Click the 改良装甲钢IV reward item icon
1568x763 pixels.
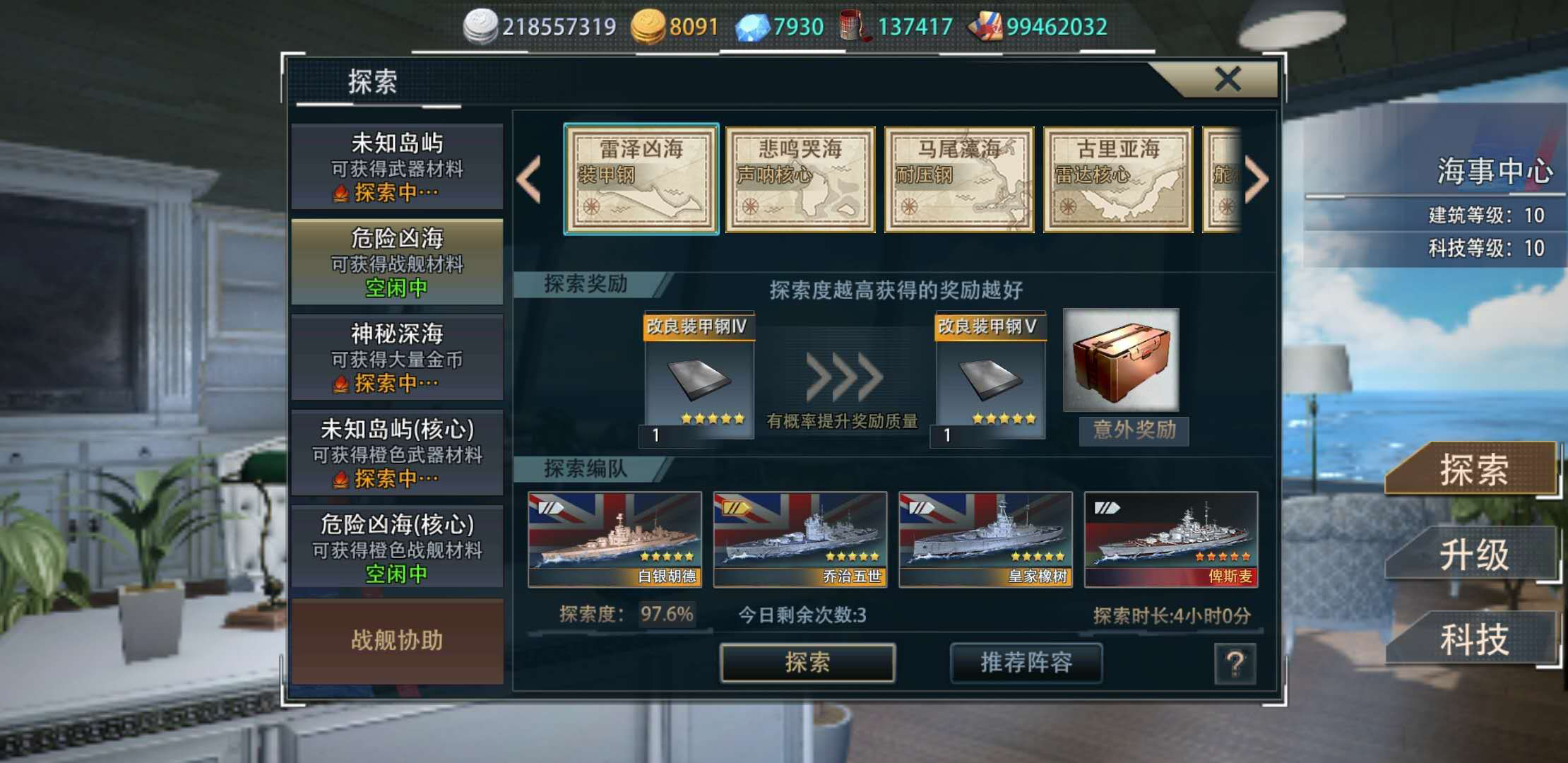(x=699, y=376)
